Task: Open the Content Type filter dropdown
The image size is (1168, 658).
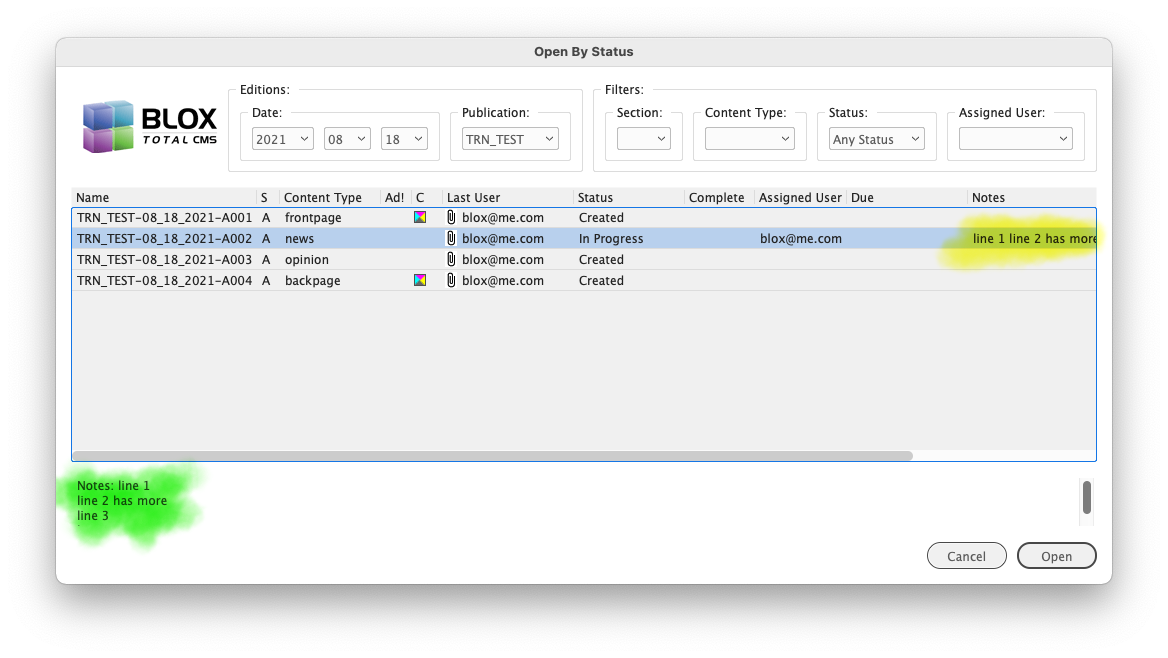Action: (x=749, y=139)
